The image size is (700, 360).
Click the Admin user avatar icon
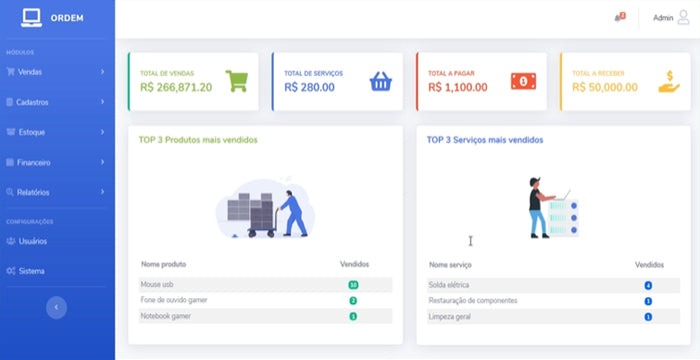(x=683, y=17)
